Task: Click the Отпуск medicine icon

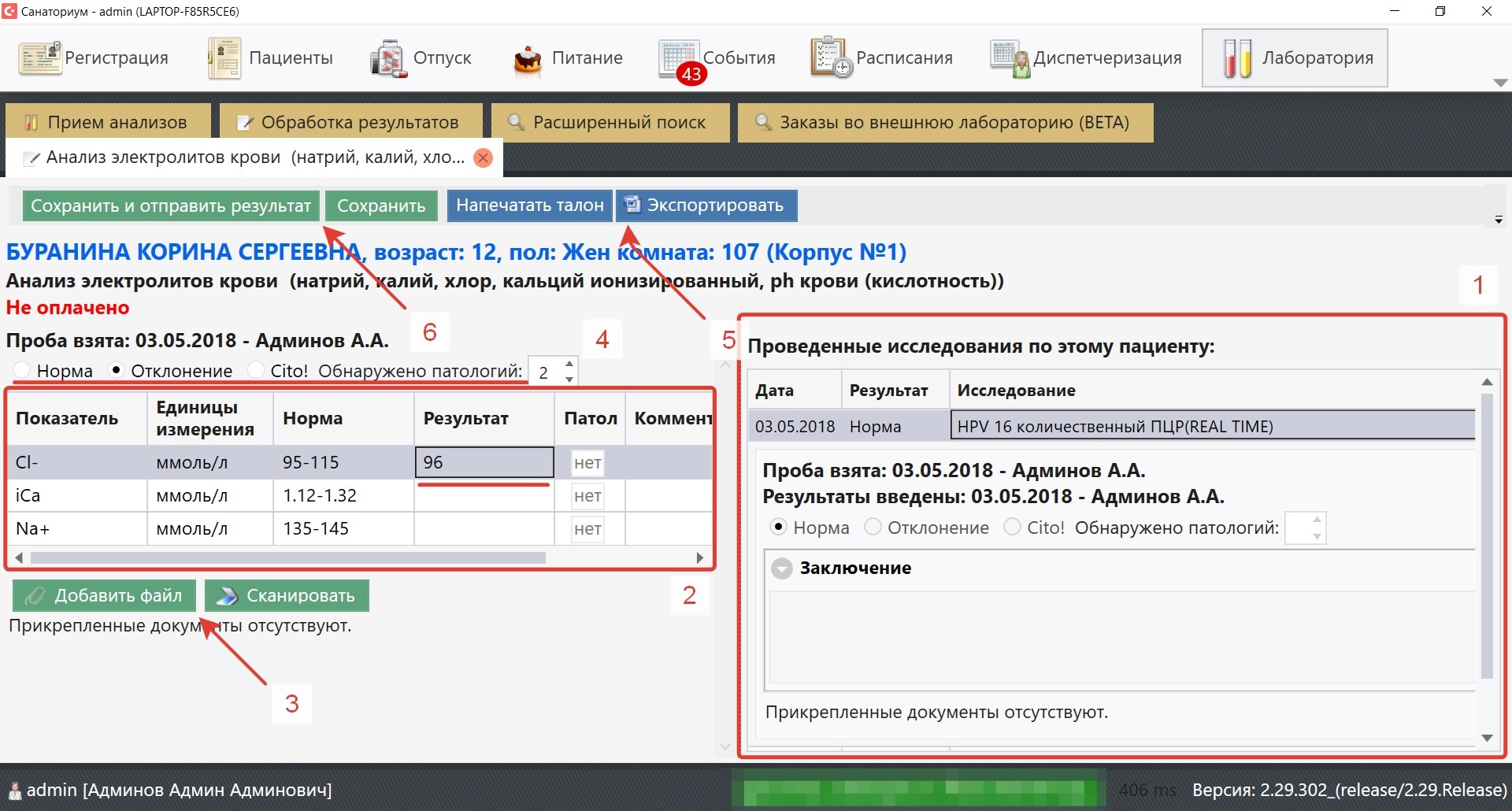Action: (x=388, y=58)
